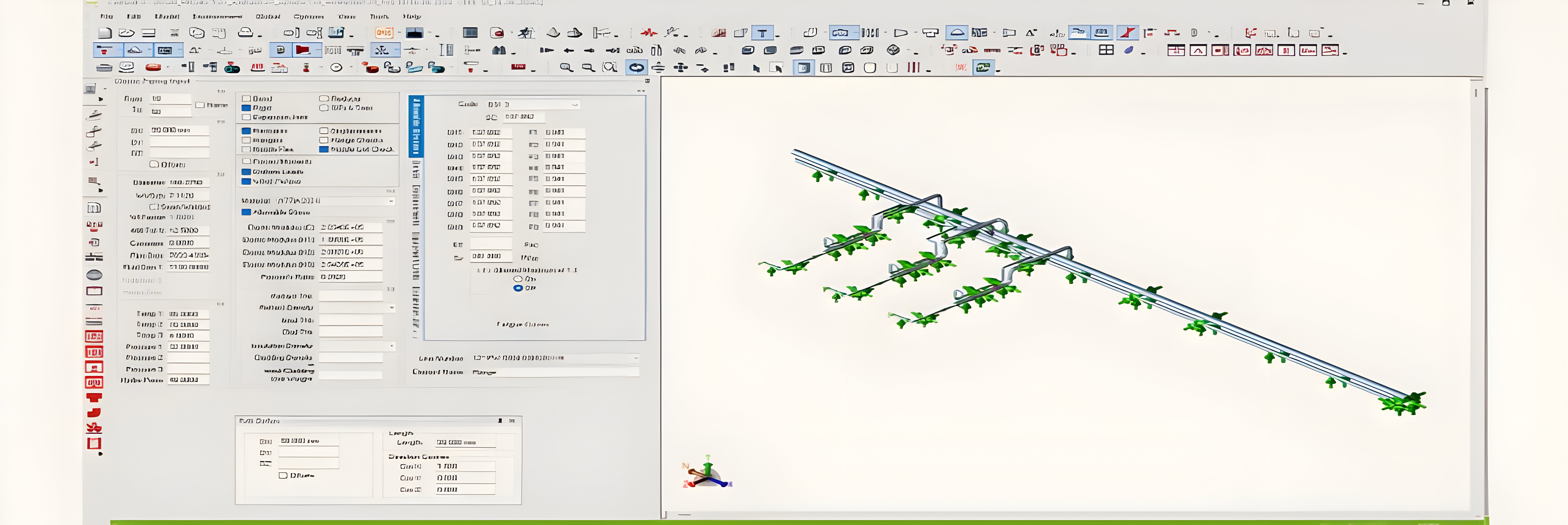Enable the Bend checkbox
The image size is (1568, 525).
pyautogui.click(x=247, y=99)
